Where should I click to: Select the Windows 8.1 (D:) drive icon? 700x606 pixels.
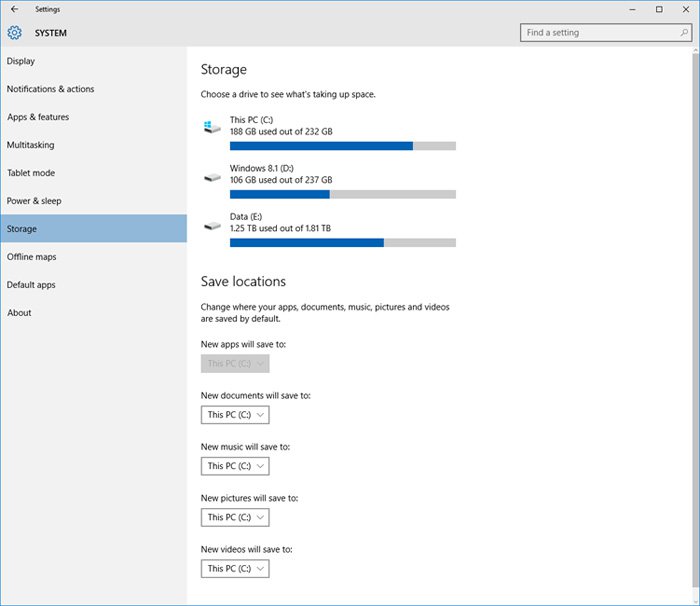(212, 177)
